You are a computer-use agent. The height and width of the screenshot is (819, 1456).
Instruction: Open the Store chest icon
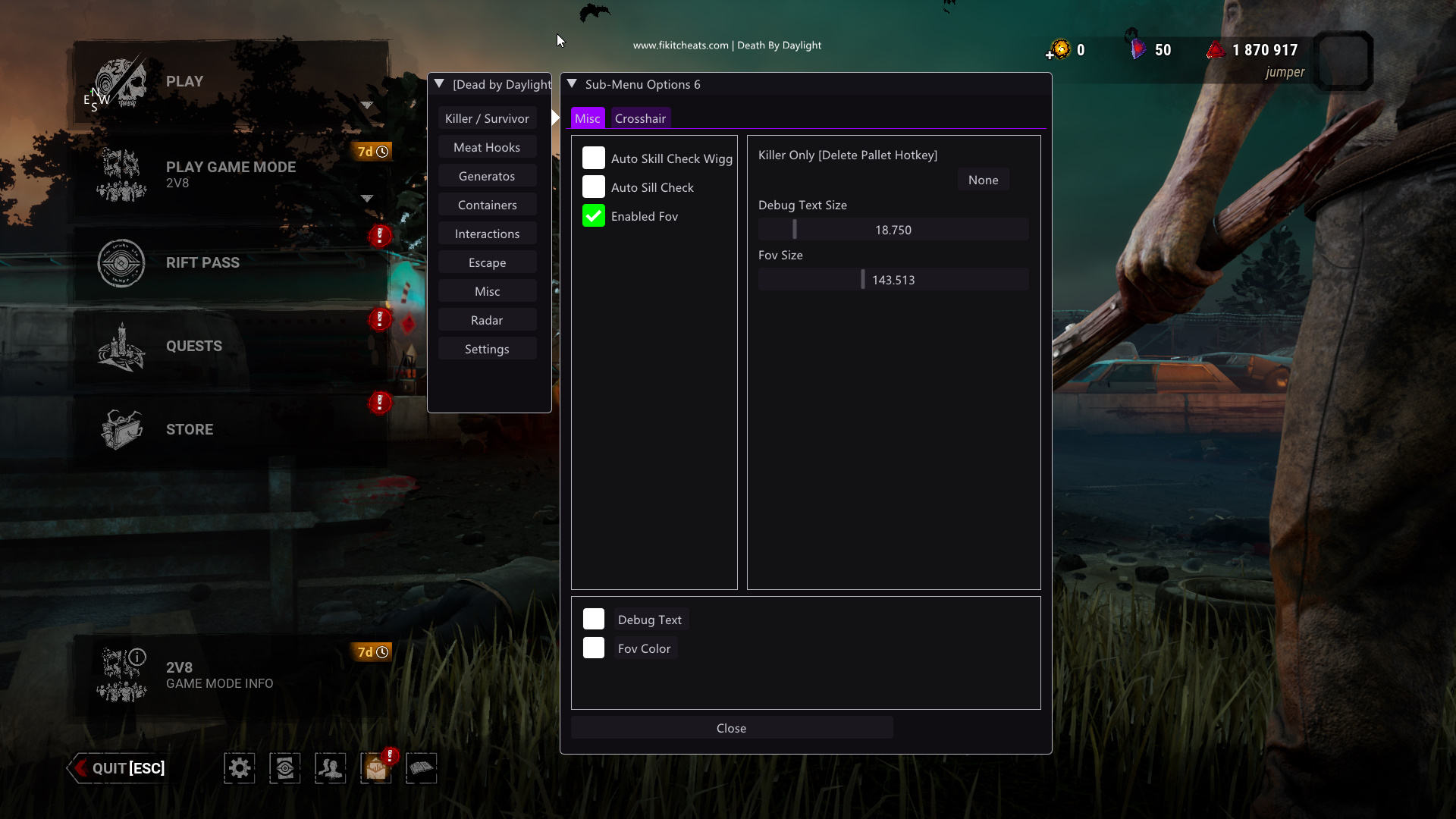point(121,429)
